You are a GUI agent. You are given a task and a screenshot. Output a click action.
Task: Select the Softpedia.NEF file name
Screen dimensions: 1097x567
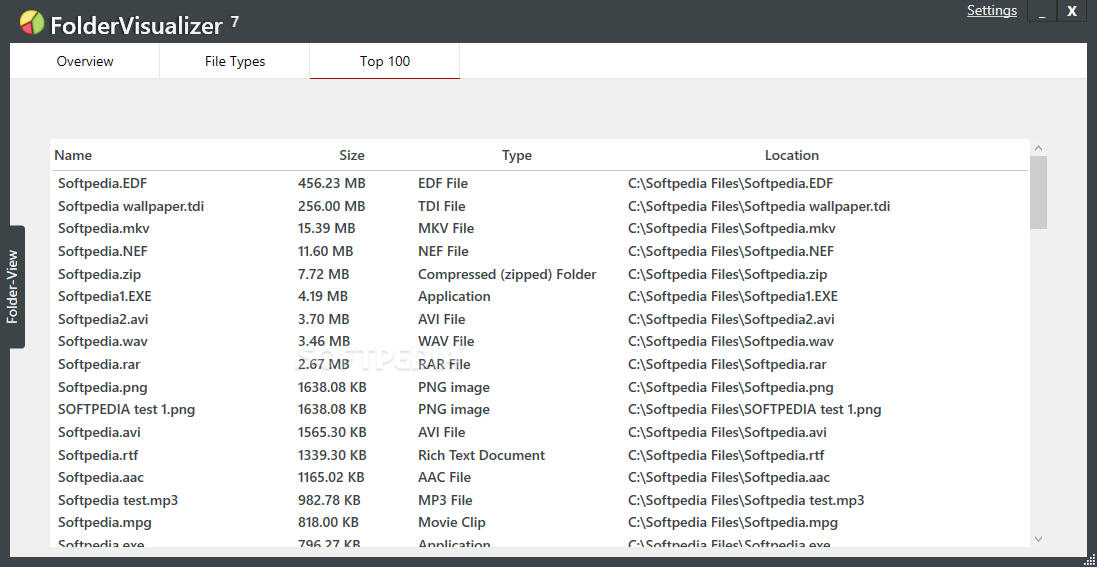[x=103, y=251]
